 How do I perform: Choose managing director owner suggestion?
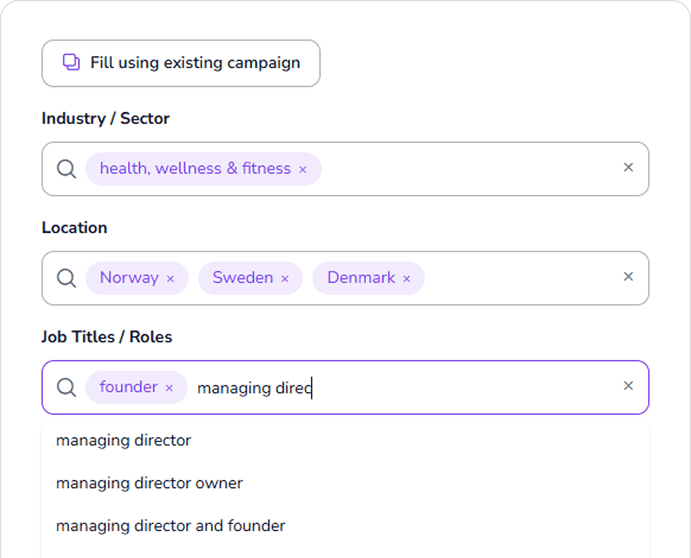click(149, 483)
